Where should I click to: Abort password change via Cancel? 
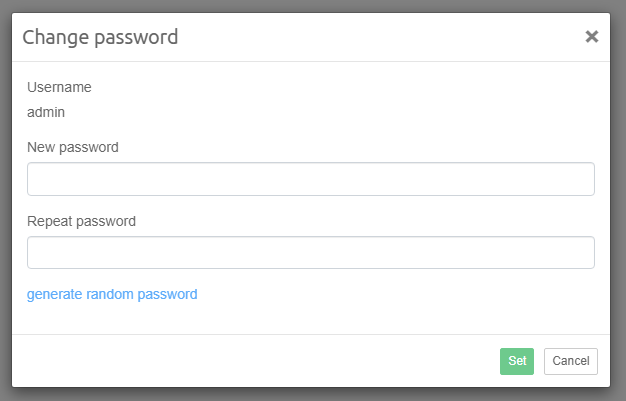(570, 361)
